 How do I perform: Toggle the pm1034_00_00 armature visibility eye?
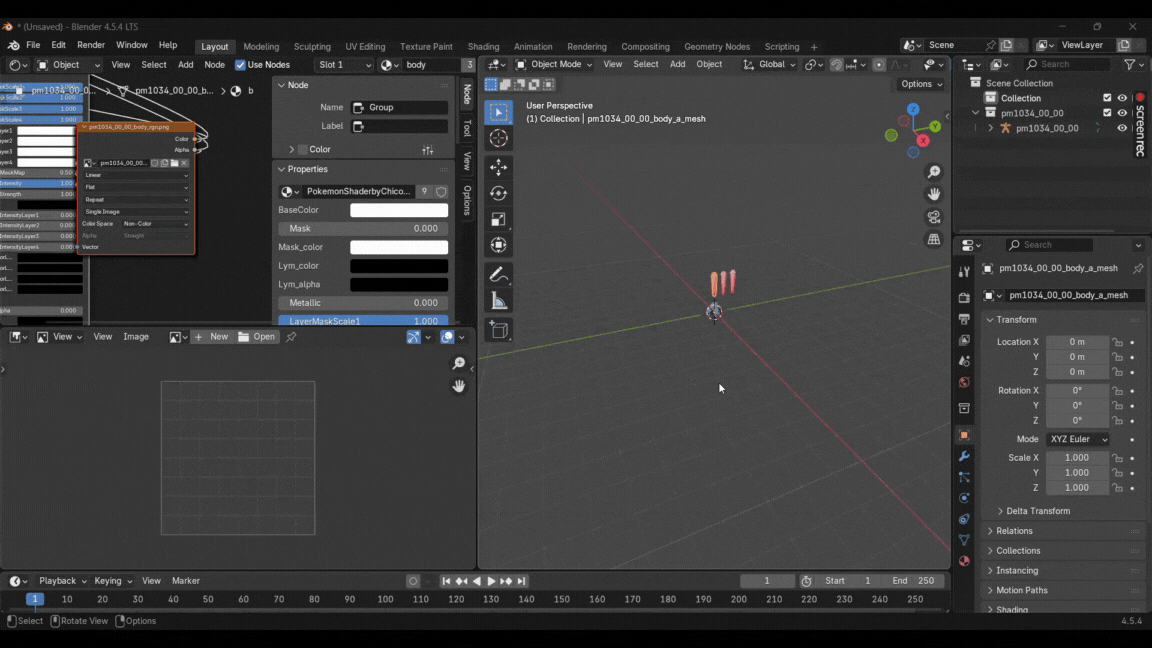click(x=1122, y=128)
